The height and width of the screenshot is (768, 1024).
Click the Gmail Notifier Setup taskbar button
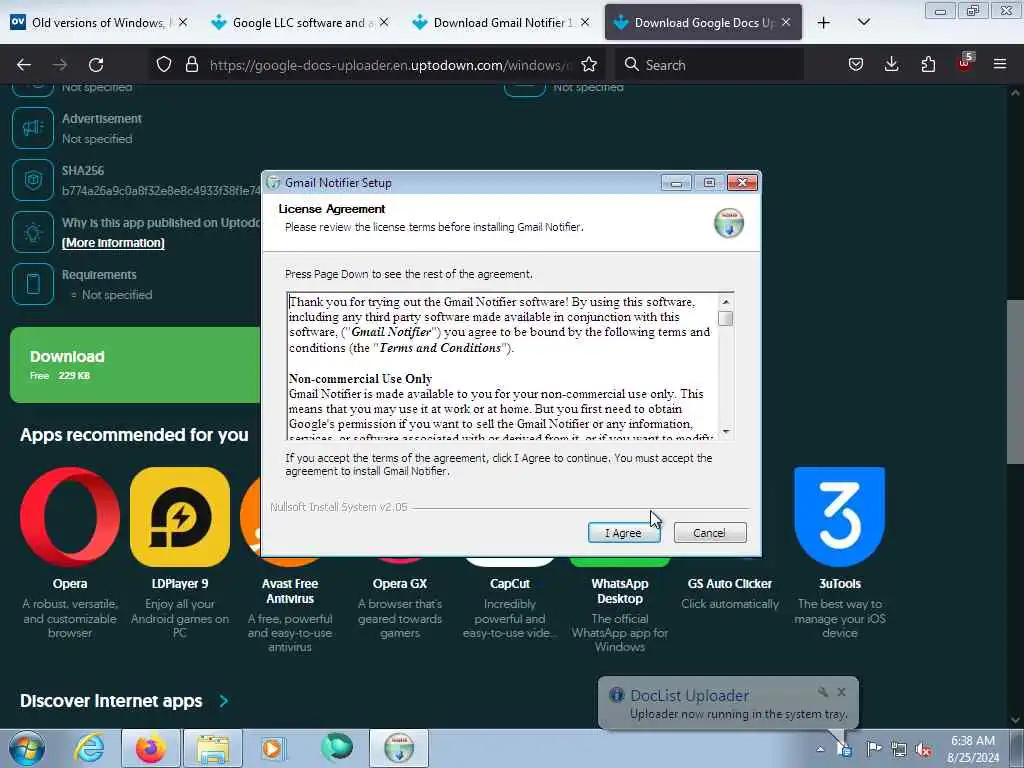399,748
